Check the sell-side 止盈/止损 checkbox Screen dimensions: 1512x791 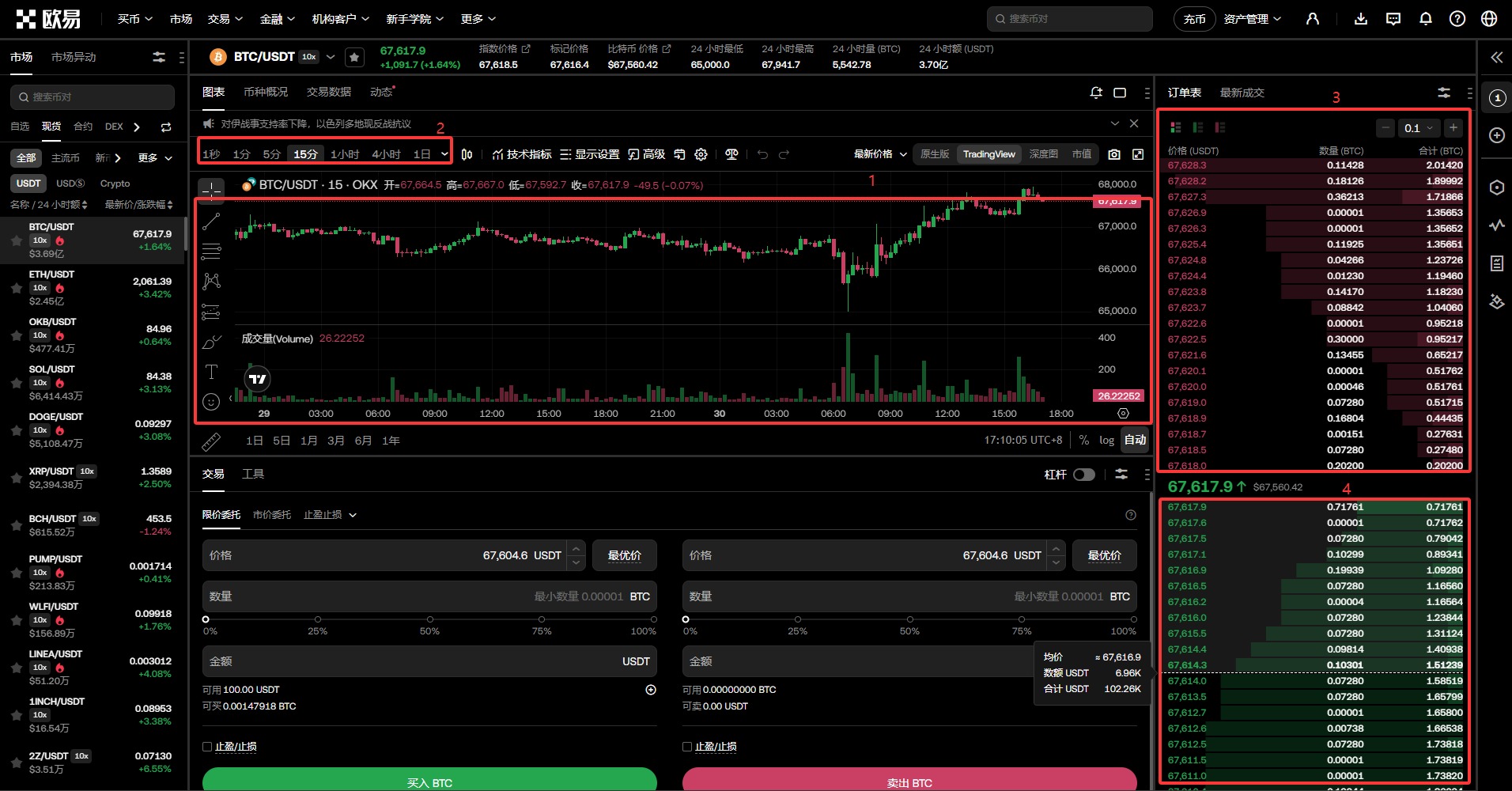pos(687,747)
